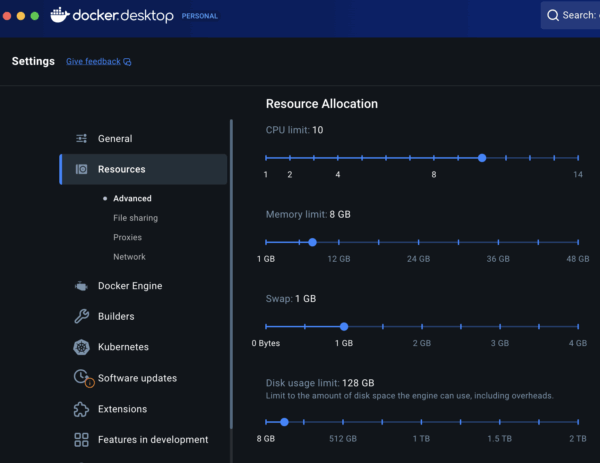
Task: Click the search magnifier icon
Action: coord(552,16)
